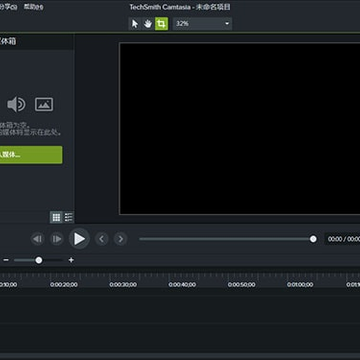The width and height of the screenshot is (360, 360).
Task: Click the image icon in media bin
Action: click(44, 105)
